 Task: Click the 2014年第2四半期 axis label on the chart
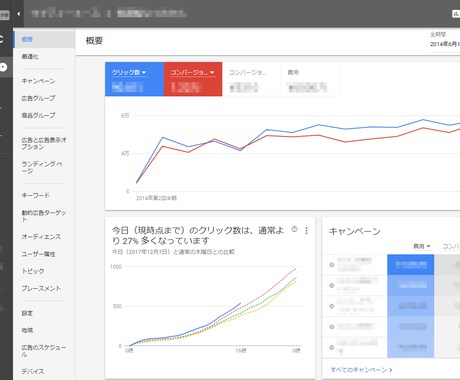coord(156,198)
